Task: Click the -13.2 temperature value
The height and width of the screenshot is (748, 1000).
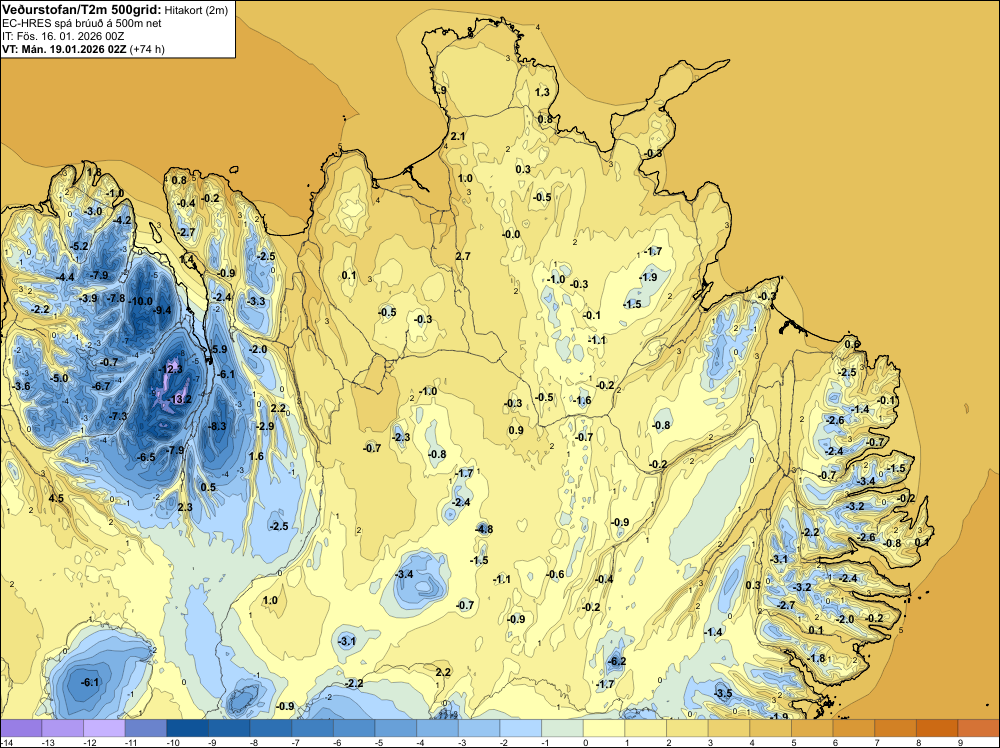Action: (179, 399)
